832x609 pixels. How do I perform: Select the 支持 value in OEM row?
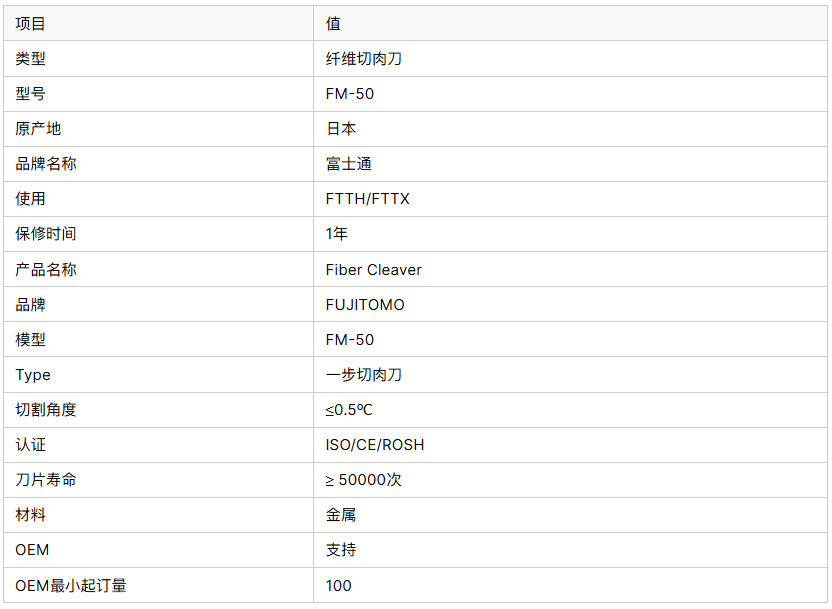tap(341, 550)
